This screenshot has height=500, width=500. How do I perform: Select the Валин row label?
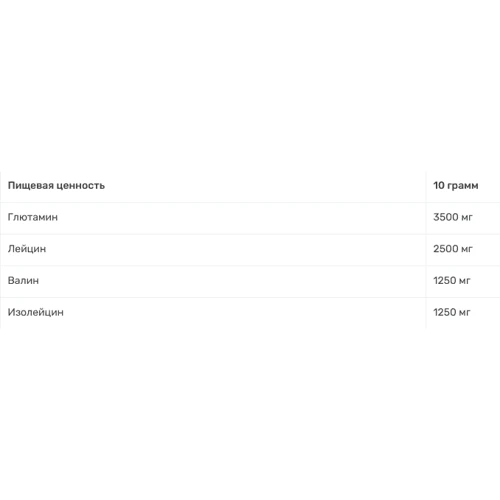click(x=23, y=280)
